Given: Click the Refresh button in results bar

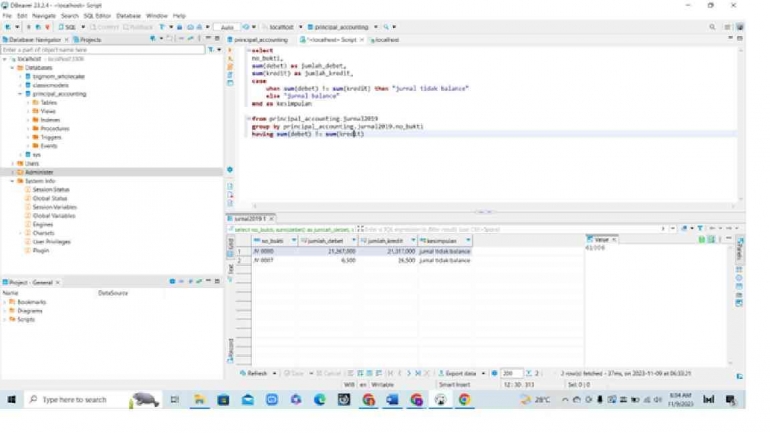Looking at the screenshot, I should [253, 374].
